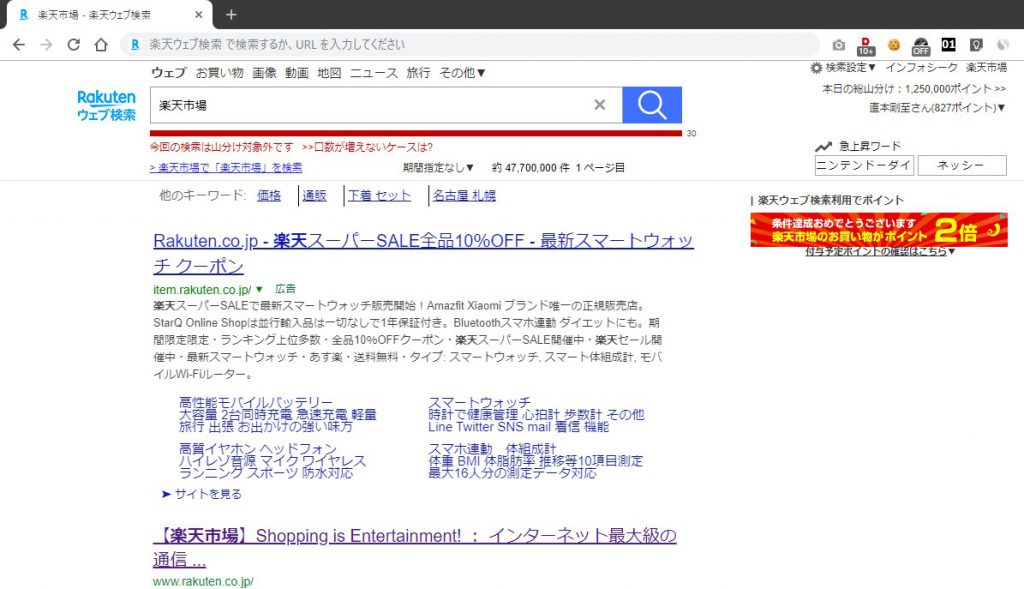Open 楽天市場で「楽天市場」を検索 link
The width and height of the screenshot is (1024, 589).
tap(226, 168)
